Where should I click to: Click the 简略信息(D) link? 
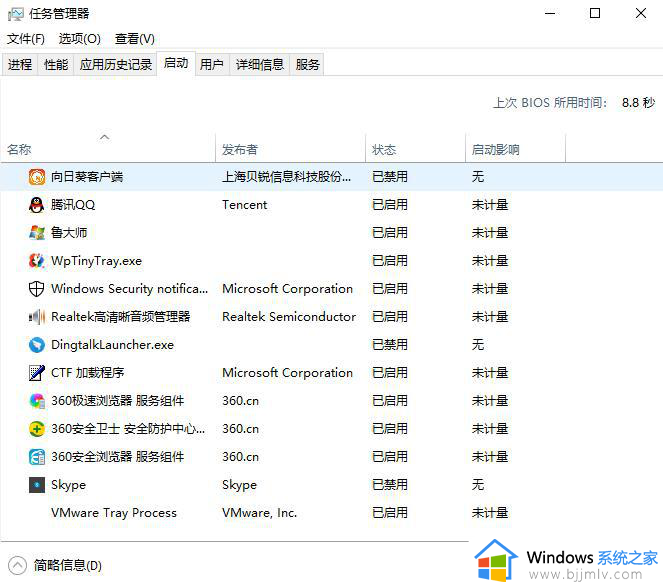[x=68, y=566]
